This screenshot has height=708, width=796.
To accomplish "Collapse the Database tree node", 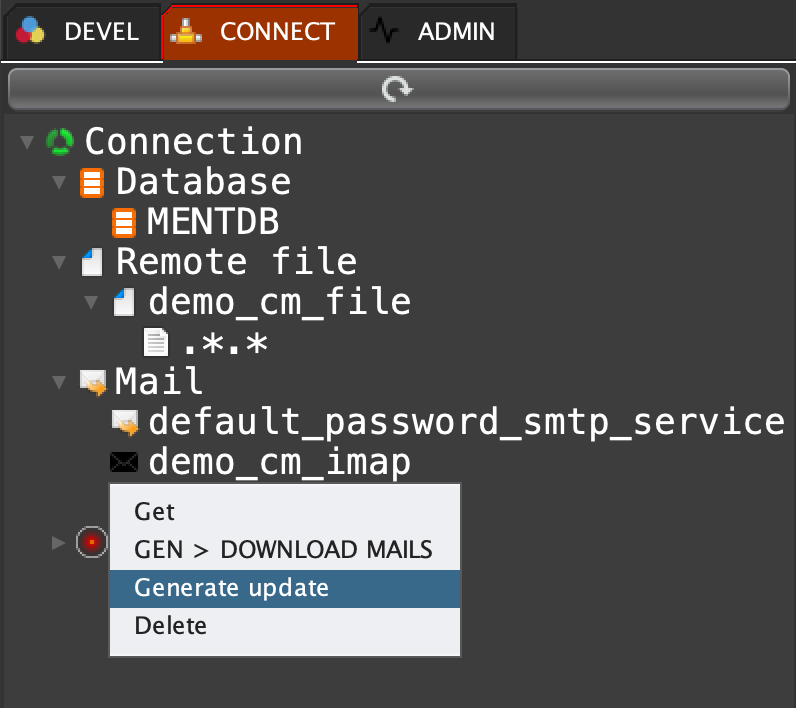I will point(59,182).
